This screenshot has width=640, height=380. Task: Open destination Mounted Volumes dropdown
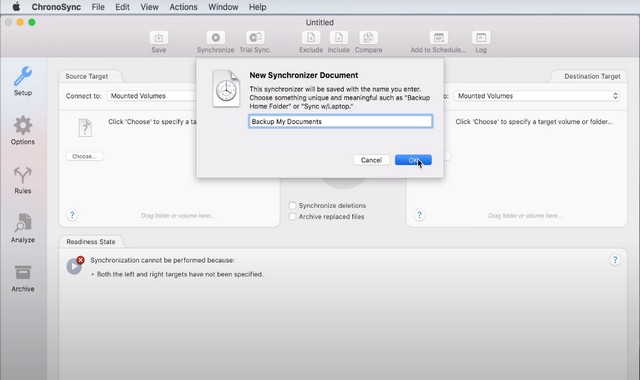[x=536, y=96]
